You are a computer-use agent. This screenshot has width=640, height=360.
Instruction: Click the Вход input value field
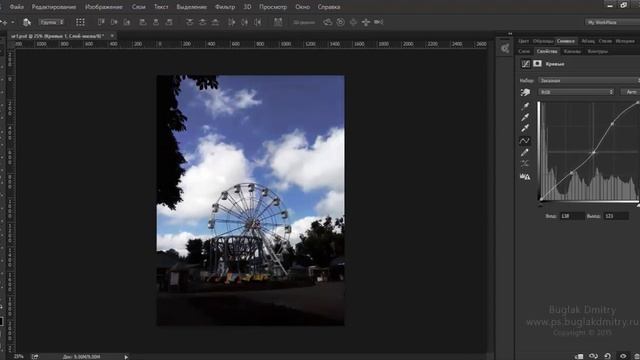click(x=572, y=216)
